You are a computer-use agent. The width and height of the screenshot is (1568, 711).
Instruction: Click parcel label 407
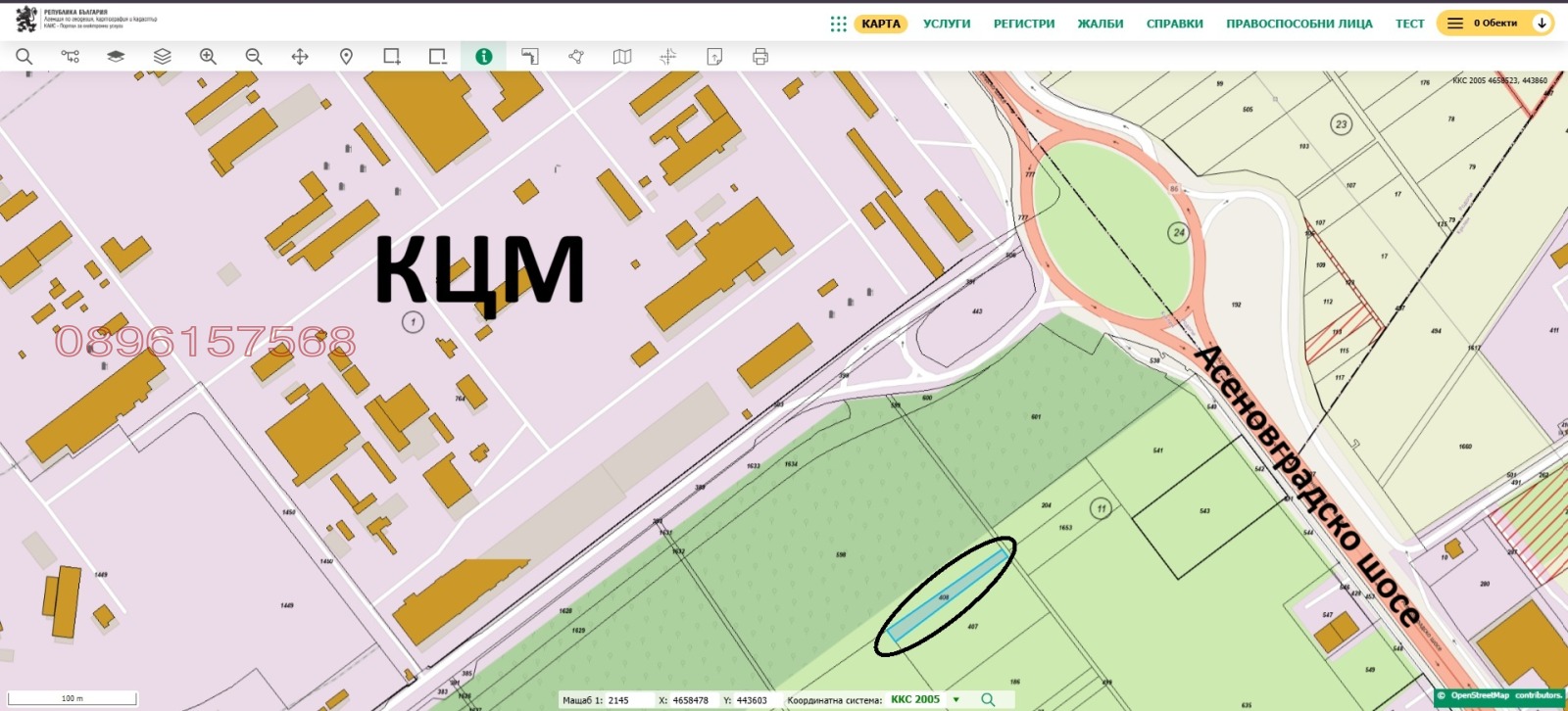pos(972,627)
